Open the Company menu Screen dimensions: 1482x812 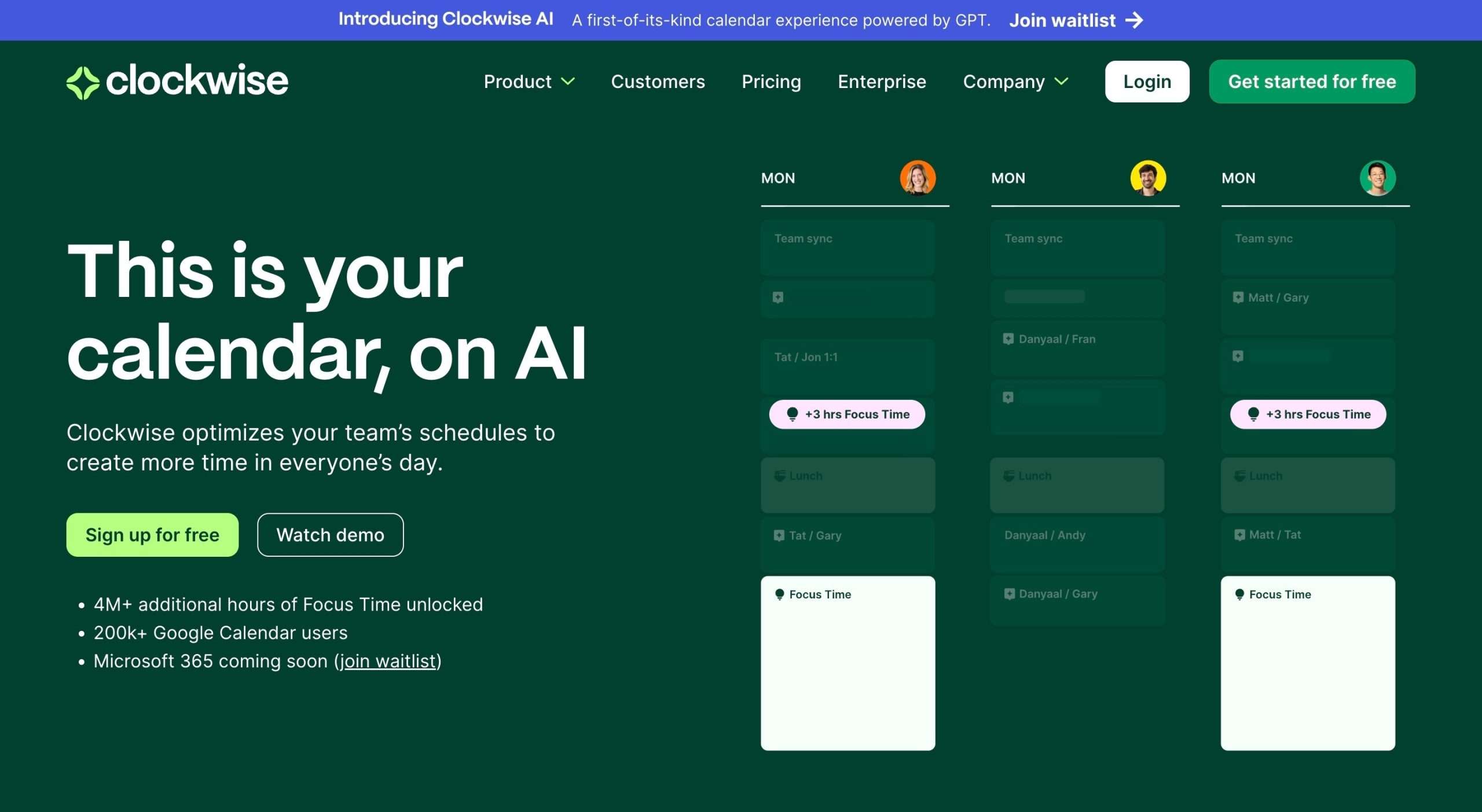click(x=1015, y=82)
